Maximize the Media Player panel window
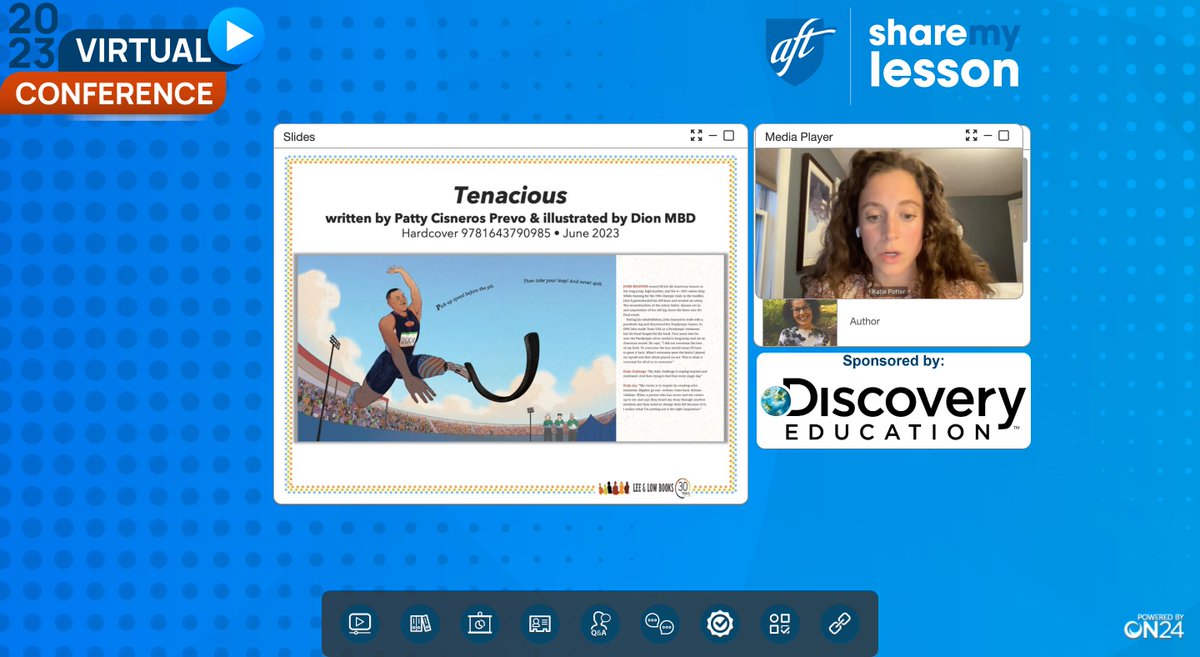The width and height of the screenshot is (1200, 657). [x=1004, y=136]
